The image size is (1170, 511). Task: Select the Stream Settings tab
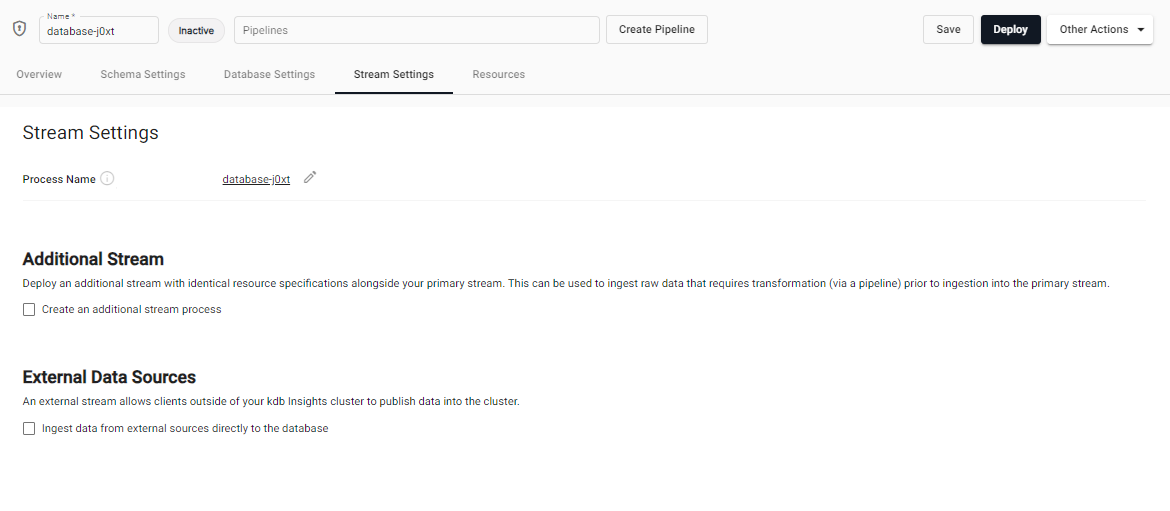point(394,75)
